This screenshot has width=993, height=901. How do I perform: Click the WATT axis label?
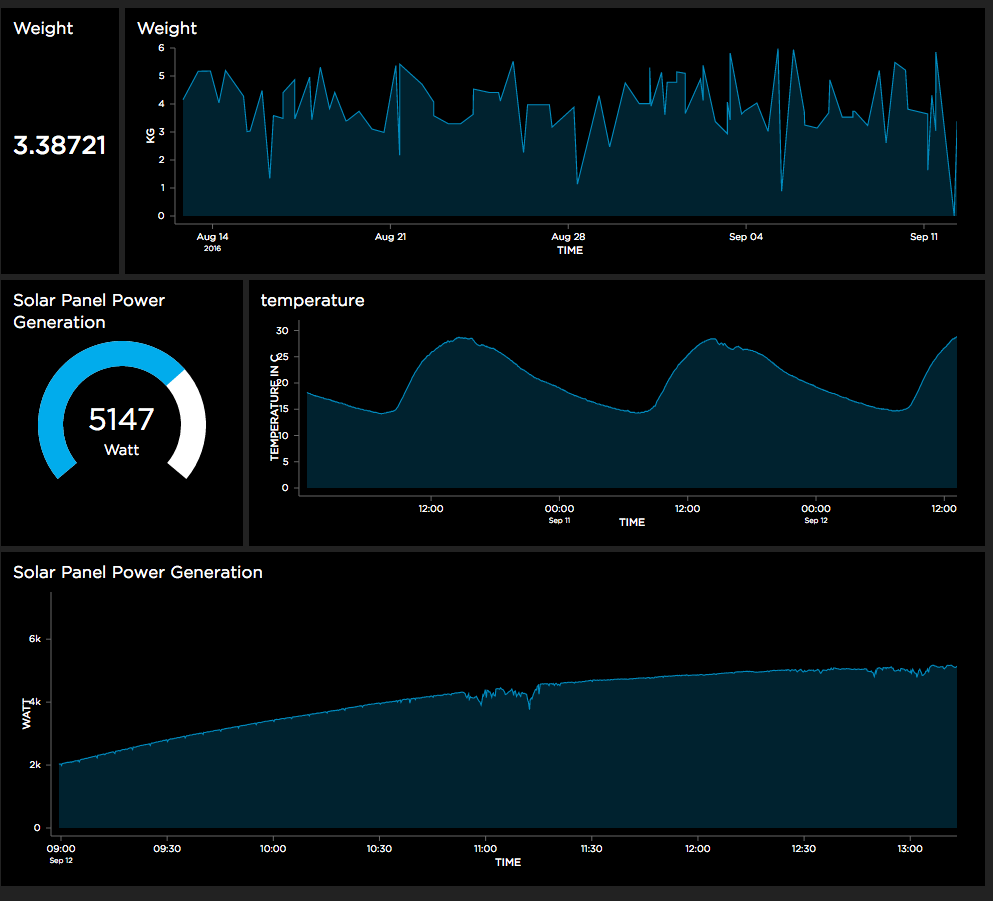pos(26,714)
